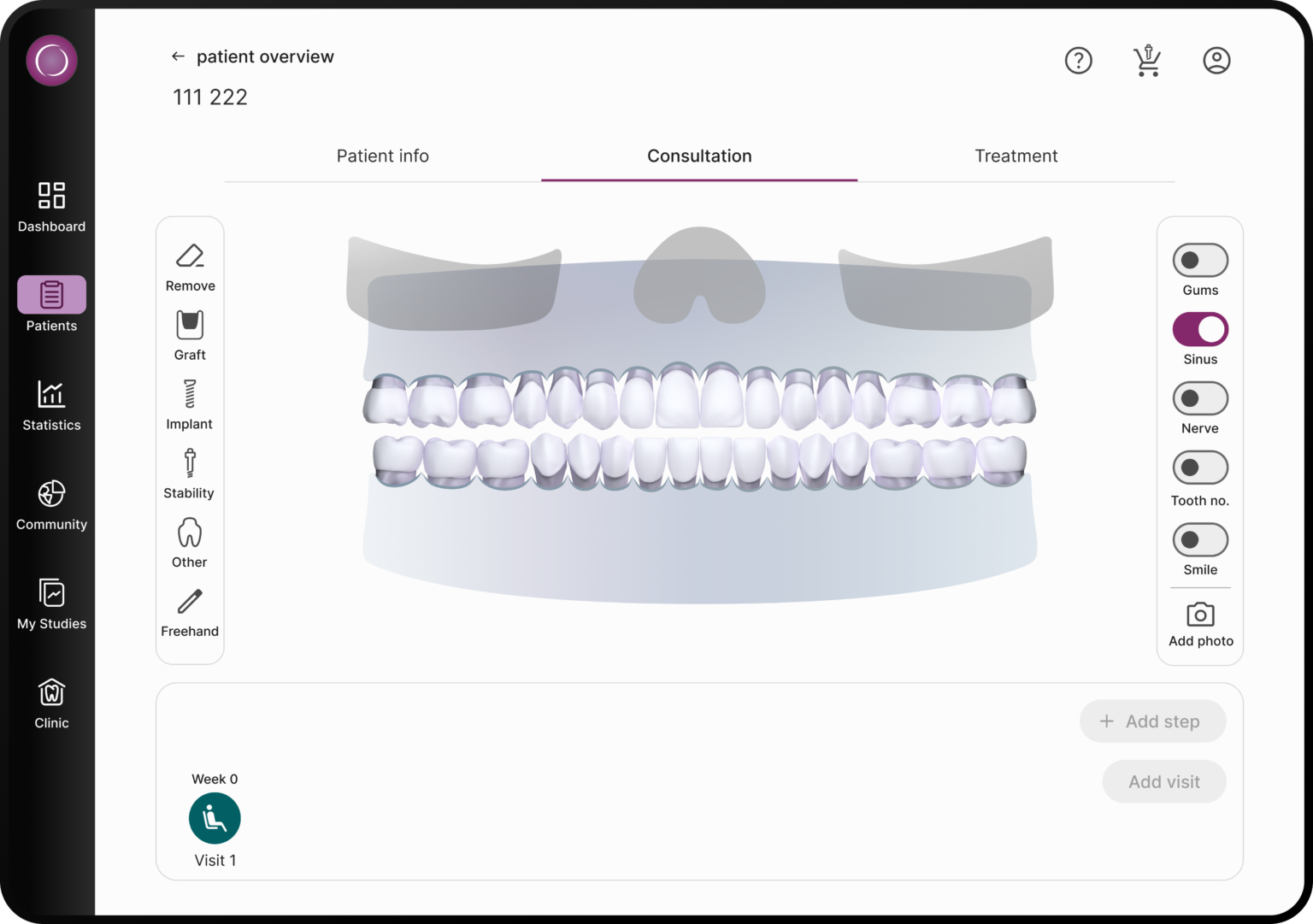
Task: Enable the Smile overlay
Action: point(1200,539)
